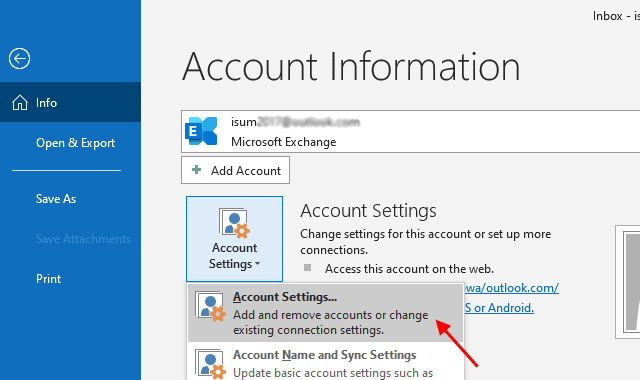This screenshot has width=640, height=380.
Task: Open the account selector showing Microsoft Exchange
Action: tap(410, 131)
